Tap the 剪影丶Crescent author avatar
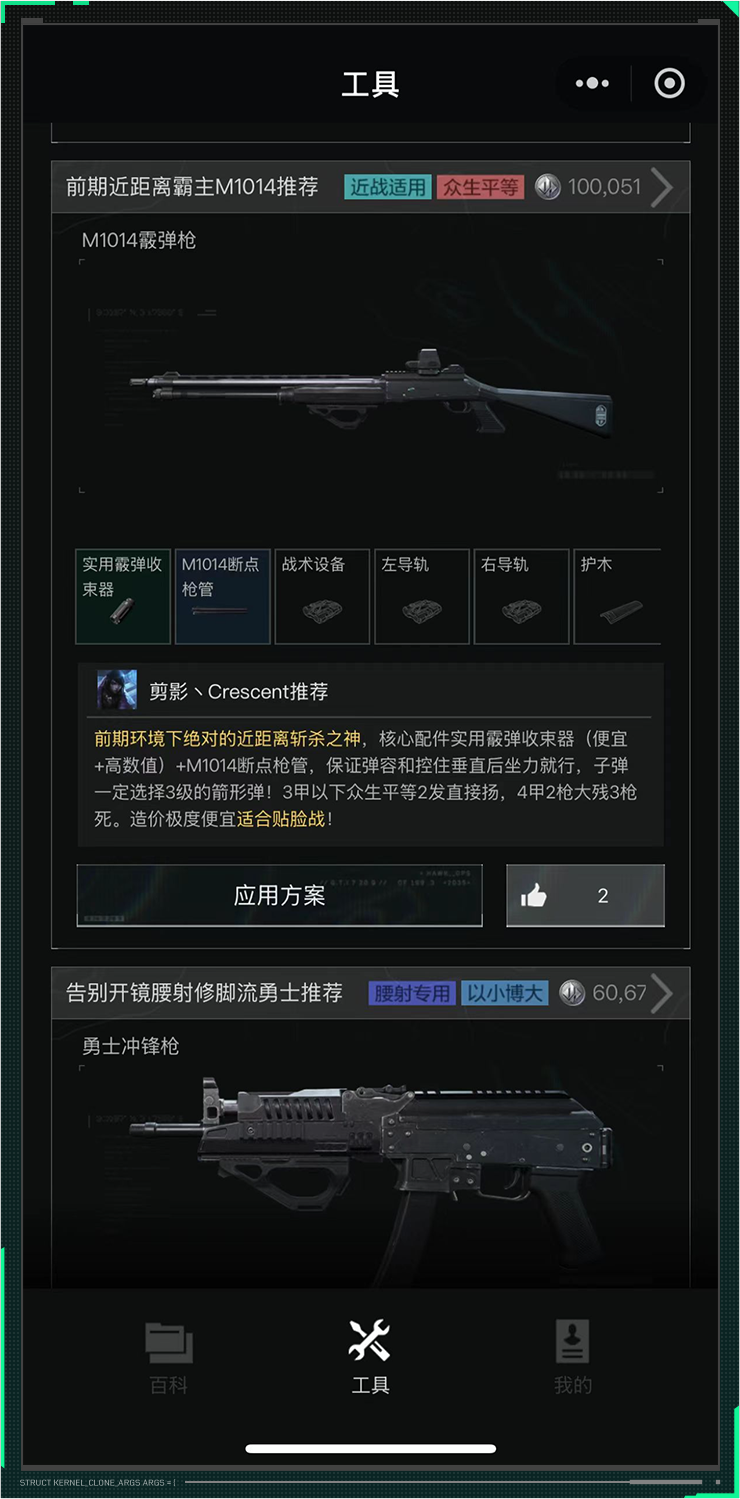 [117, 691]
